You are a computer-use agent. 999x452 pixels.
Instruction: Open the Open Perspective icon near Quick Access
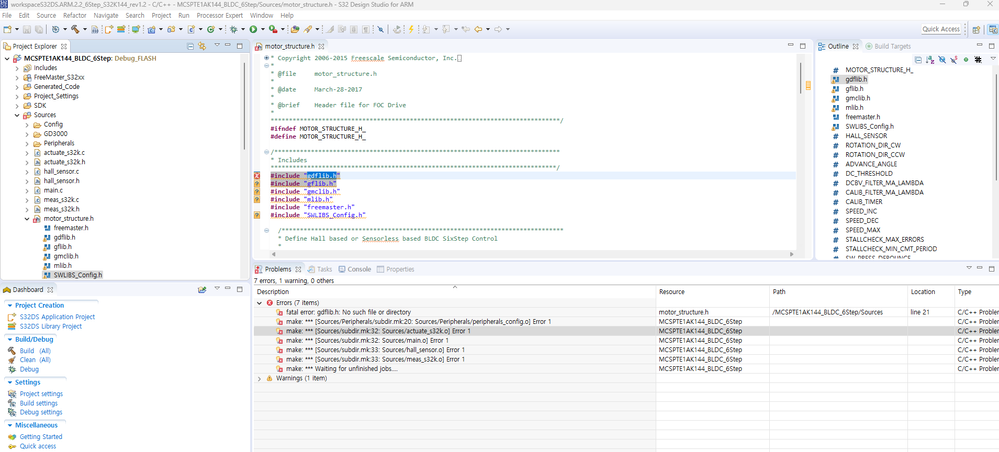pos(974,29)
